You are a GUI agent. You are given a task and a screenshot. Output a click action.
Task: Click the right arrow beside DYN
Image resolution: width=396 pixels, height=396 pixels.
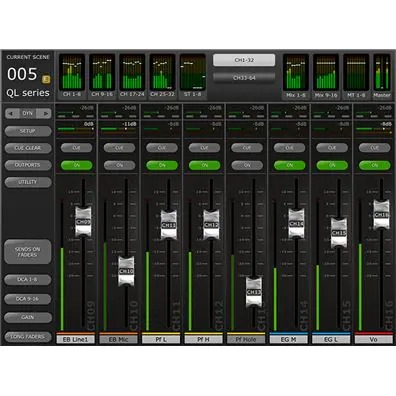coord(46,114)
